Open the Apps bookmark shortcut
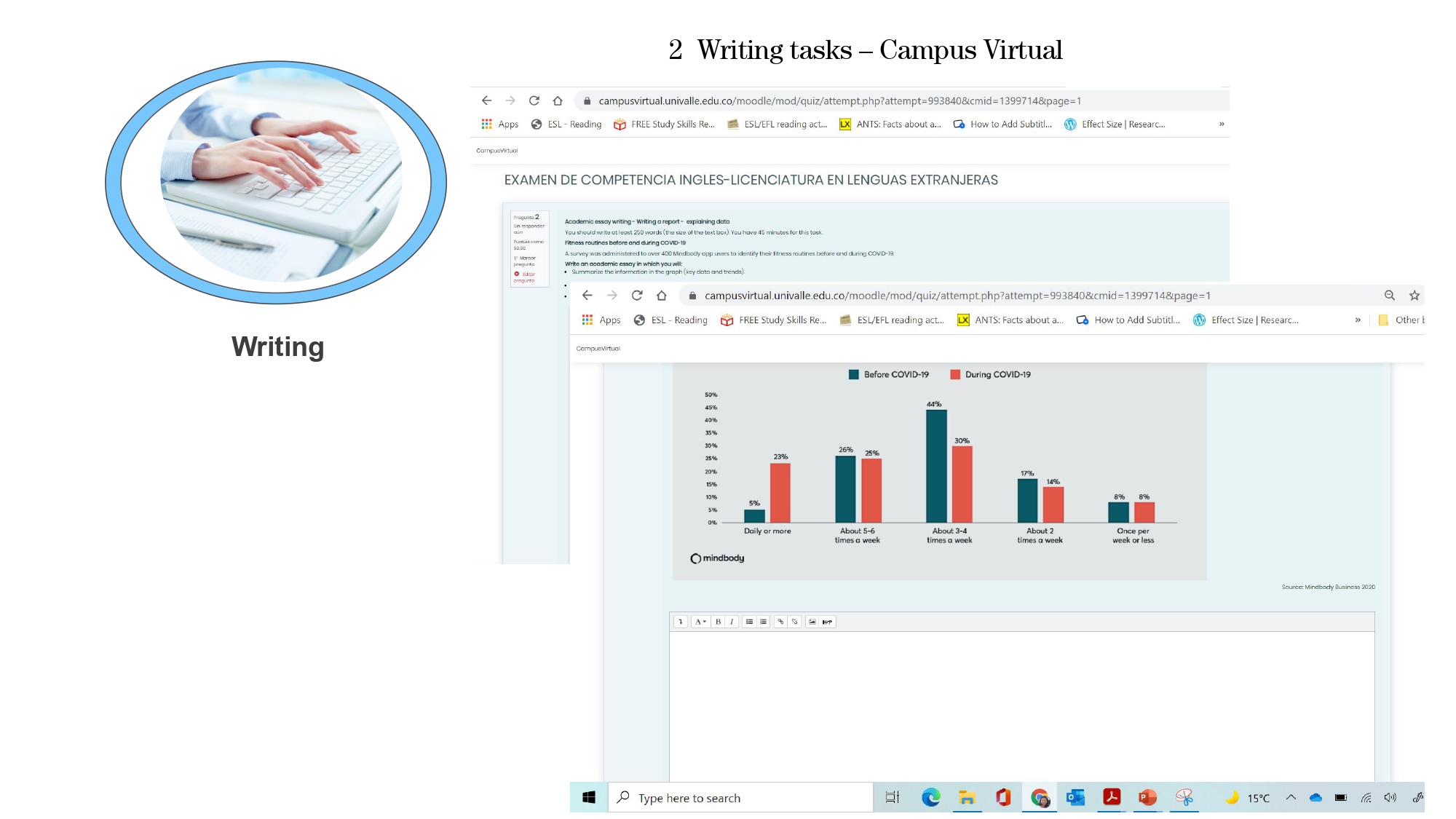1456x819 pixels. (x=601, y=320)
